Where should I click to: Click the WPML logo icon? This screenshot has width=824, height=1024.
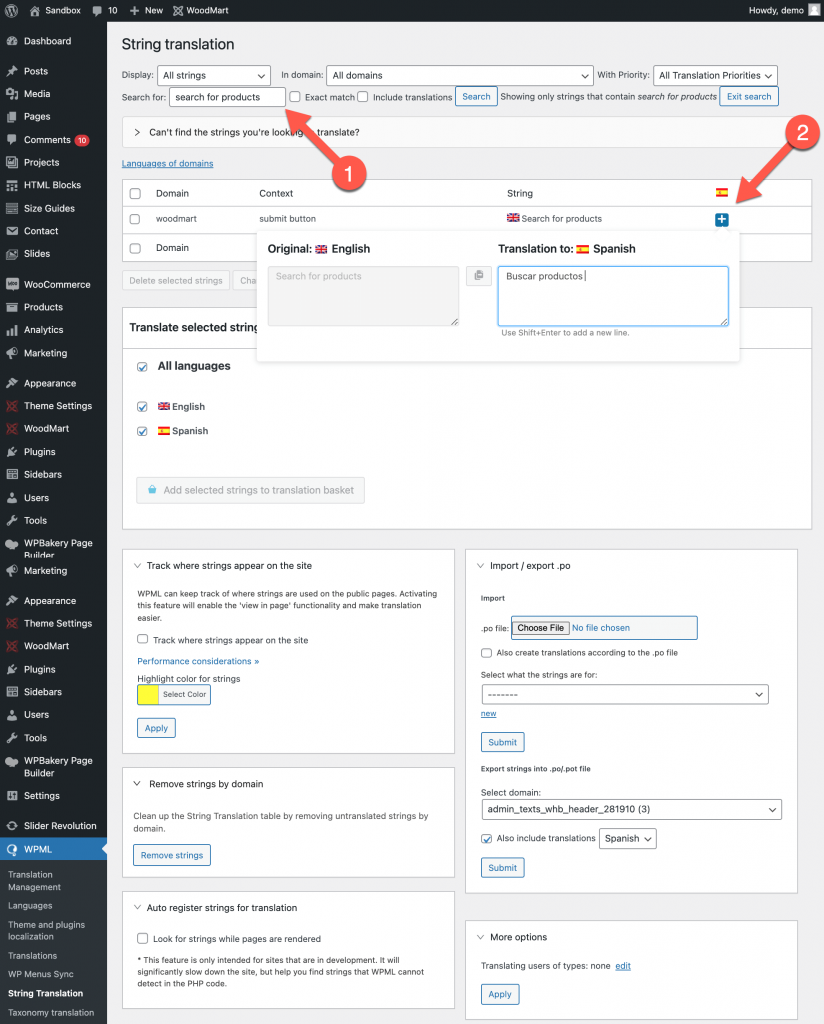point(12,850)
